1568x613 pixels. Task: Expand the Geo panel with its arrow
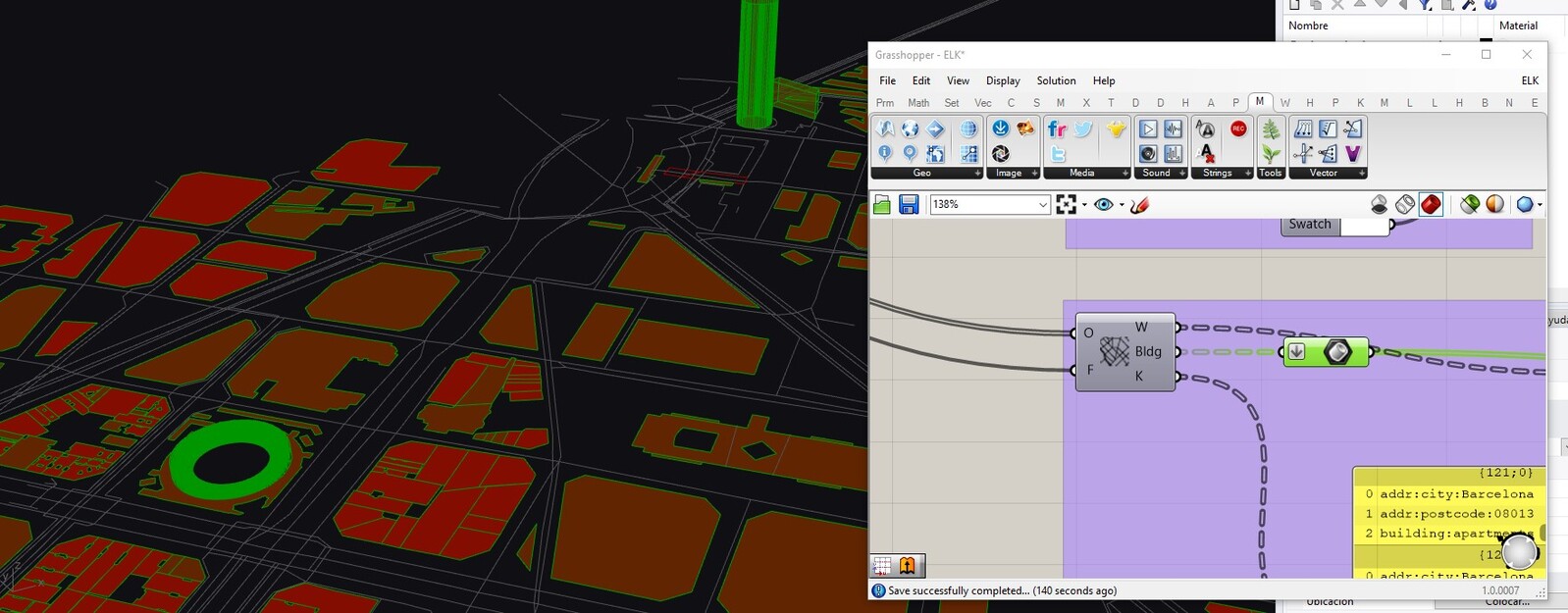977,174
